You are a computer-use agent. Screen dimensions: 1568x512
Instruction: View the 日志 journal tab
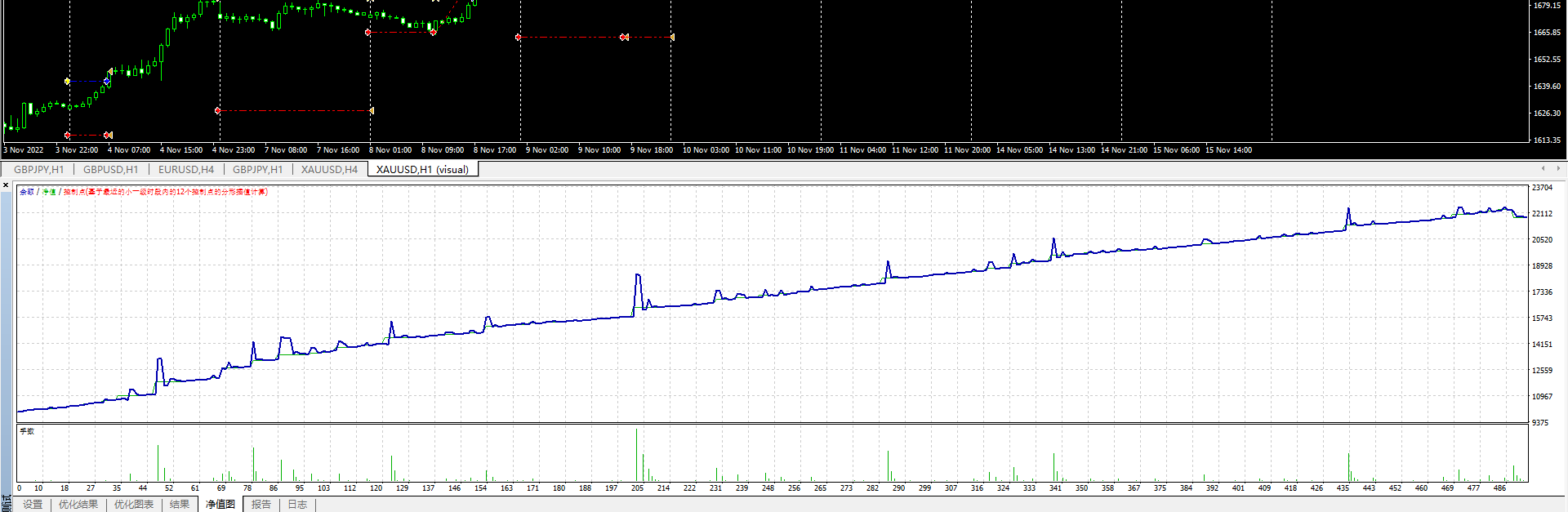click(297, 505)
